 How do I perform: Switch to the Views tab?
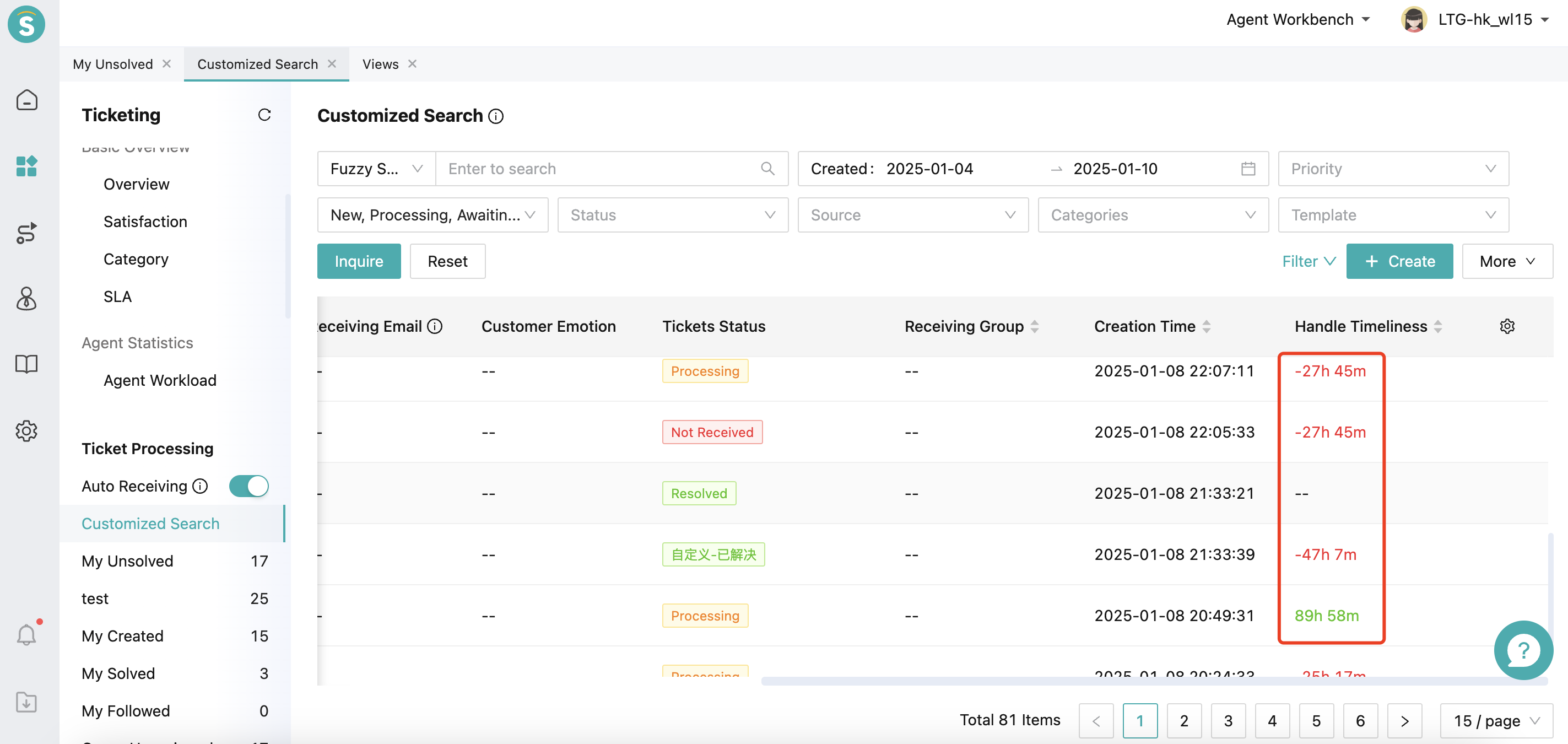(x=380, y=64)
